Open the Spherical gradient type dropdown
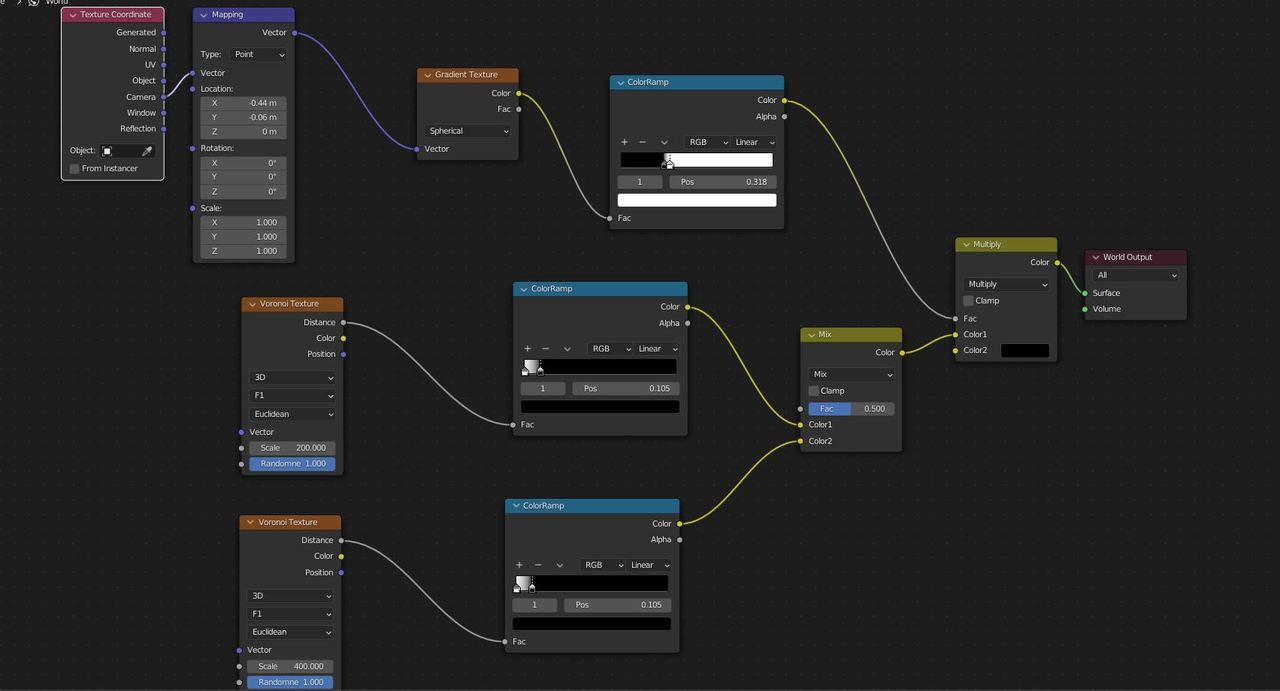The width and height of the screenshot is (1280, 691). point(468,131)
